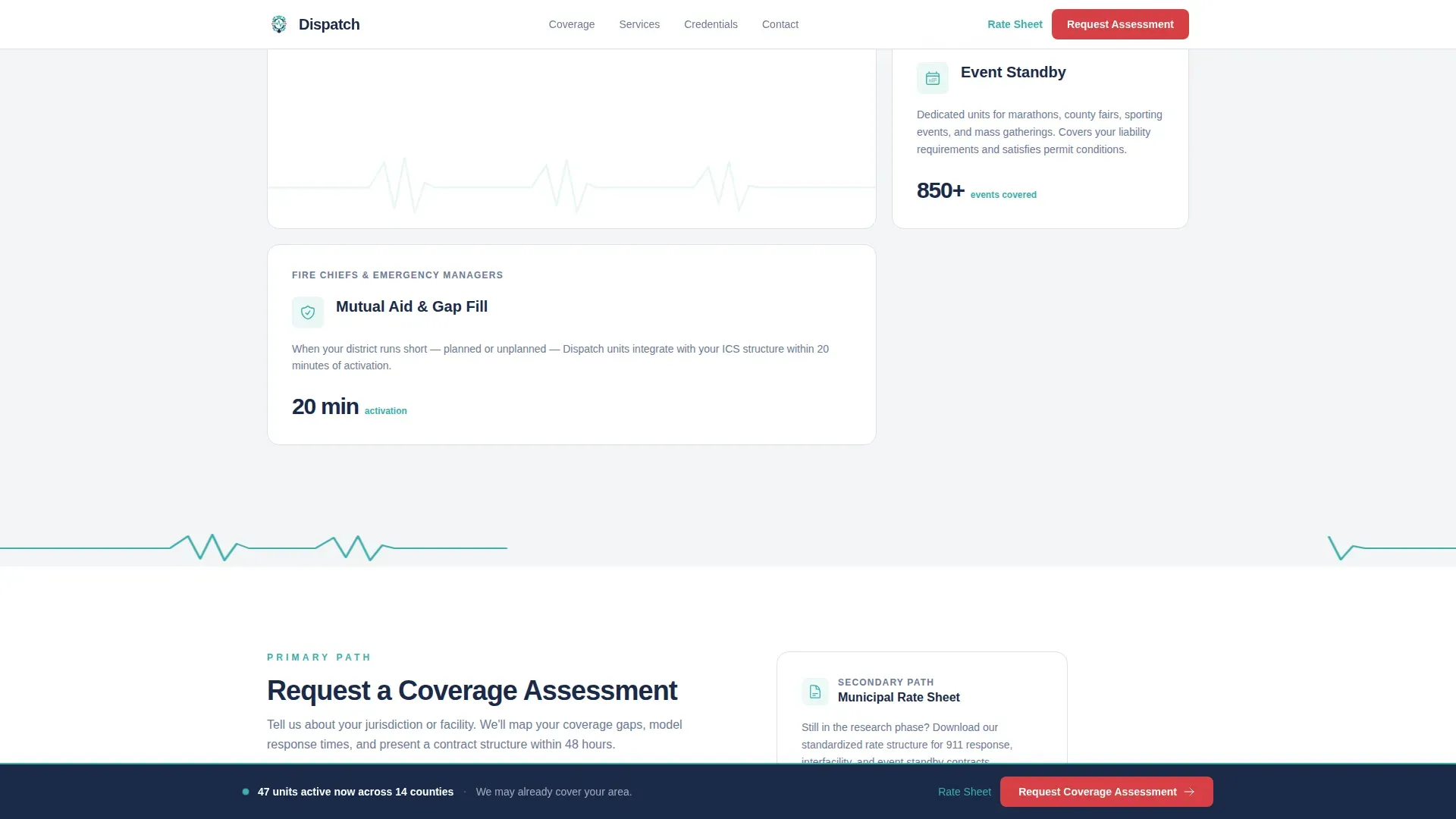The image size is (1456, 819).
Task: Click the '850+' events covered stat
Action: 940,190
